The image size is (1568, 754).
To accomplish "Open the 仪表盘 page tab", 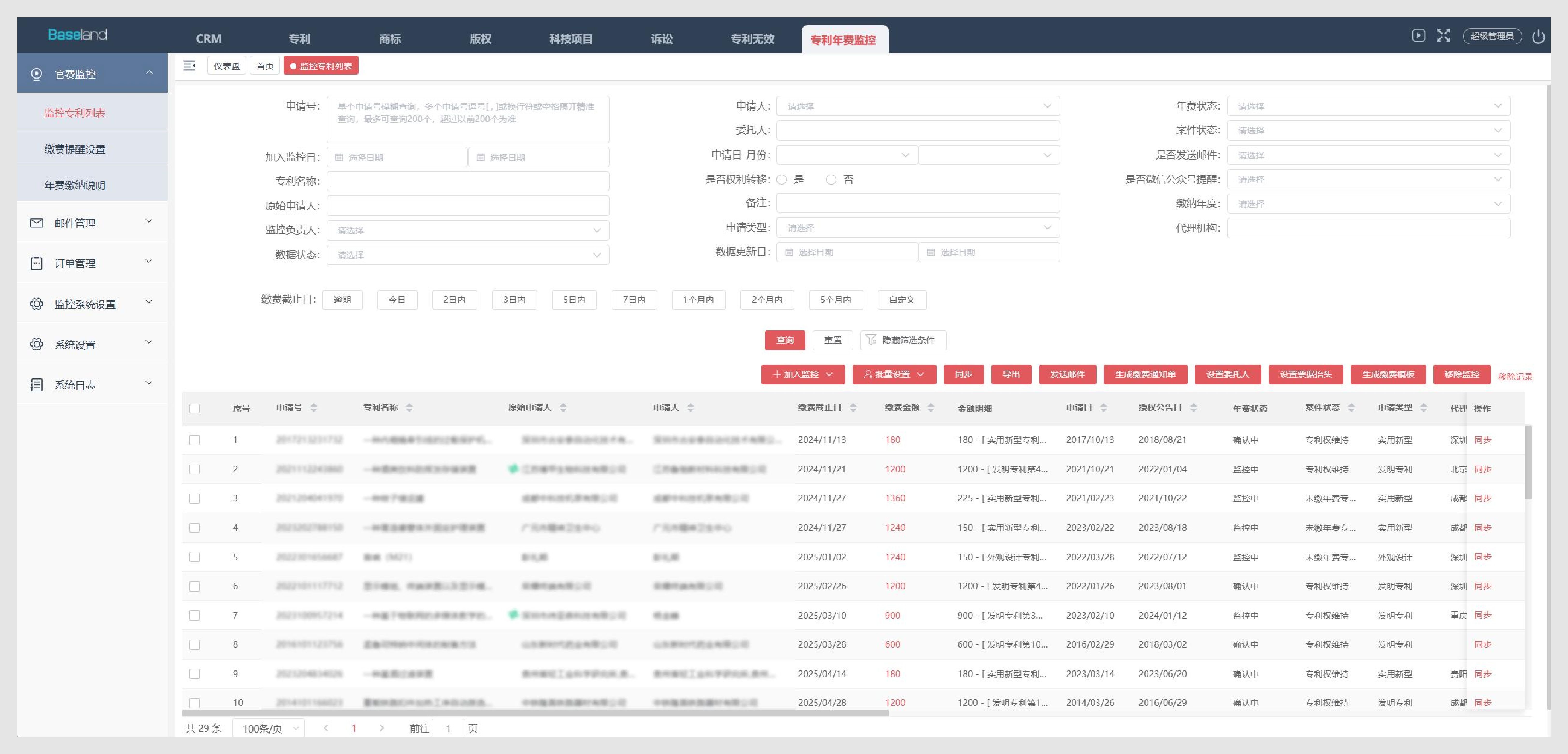I will (227, 66).
